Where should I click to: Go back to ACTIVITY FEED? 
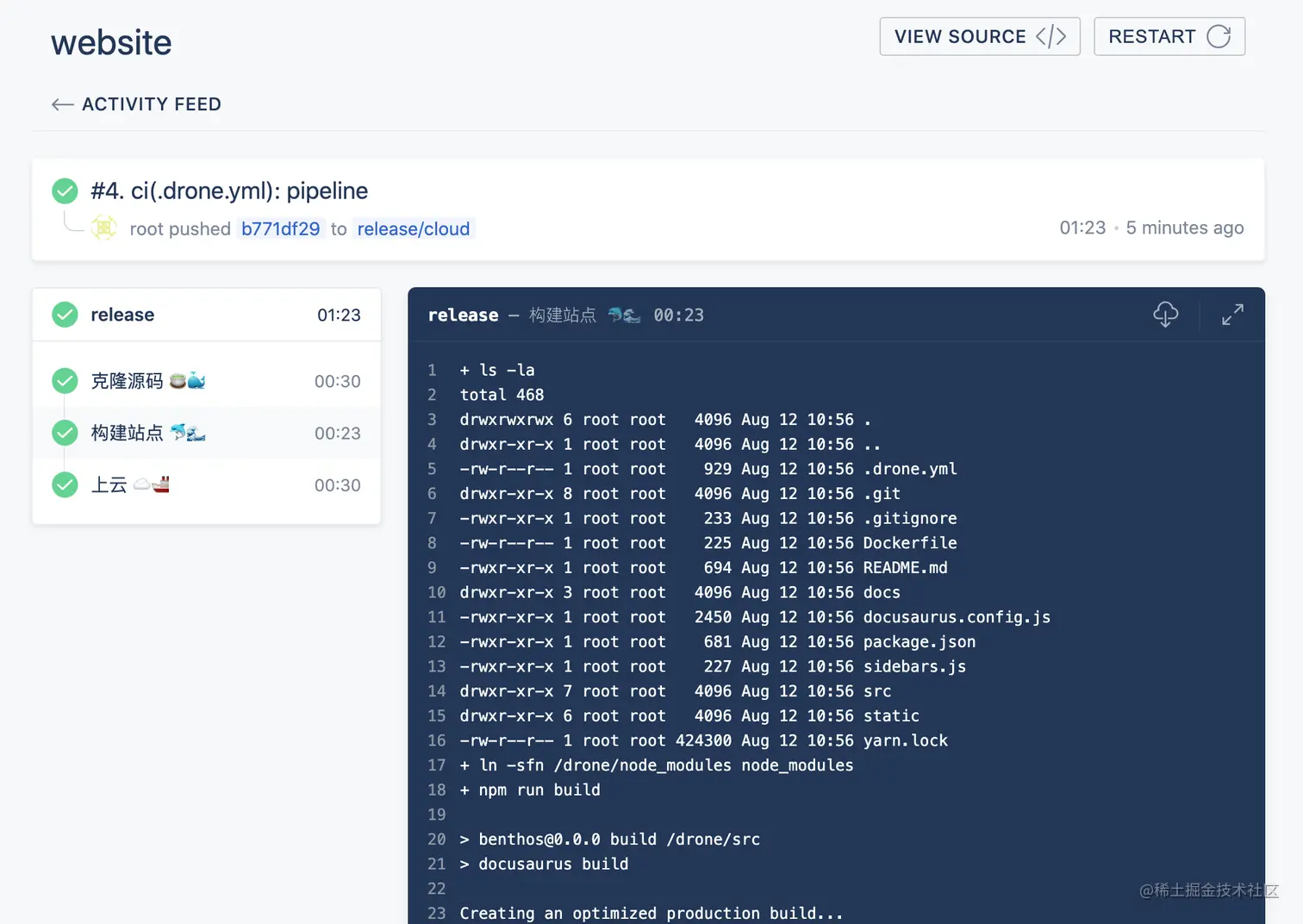[136, 104]
